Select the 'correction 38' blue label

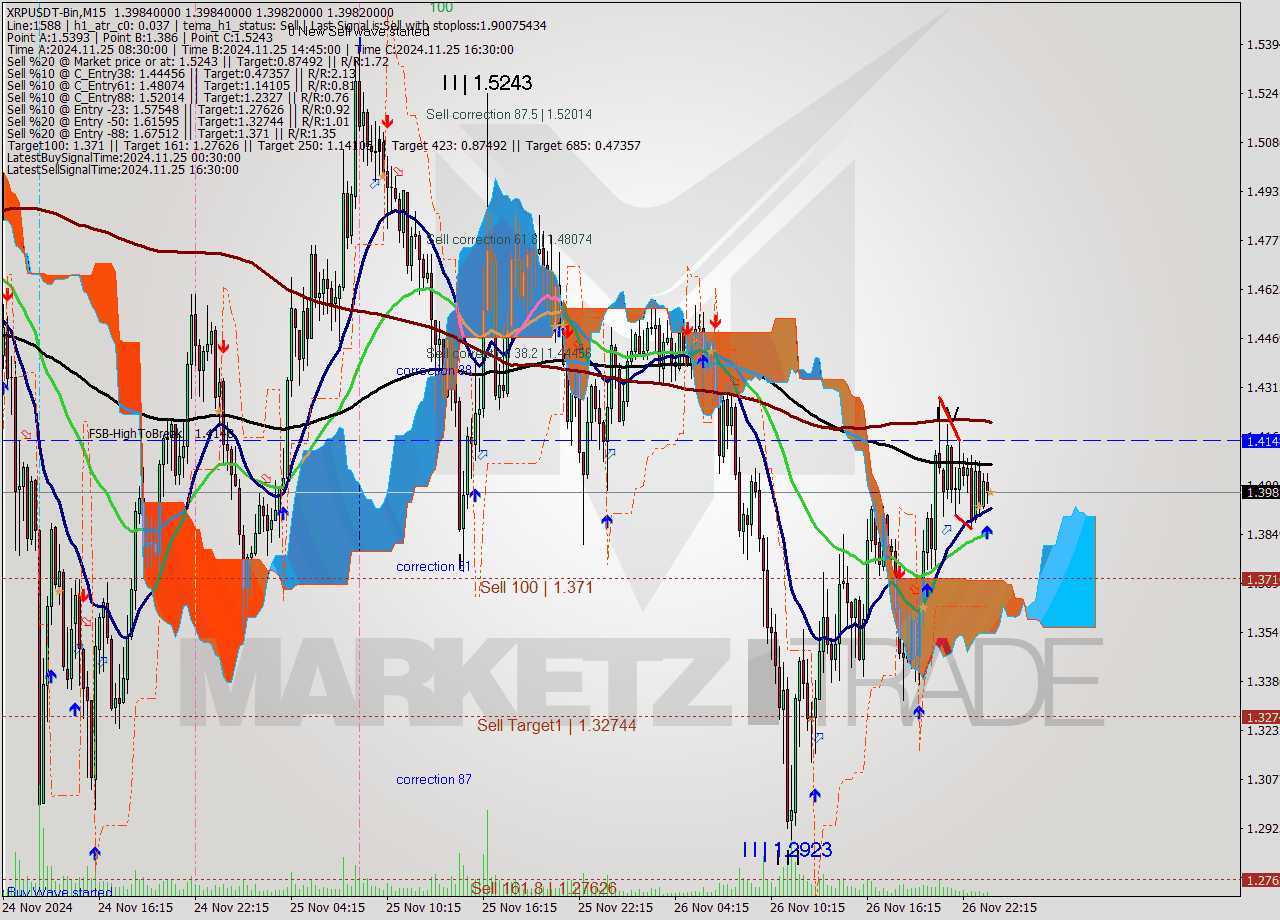pos(434,370)
